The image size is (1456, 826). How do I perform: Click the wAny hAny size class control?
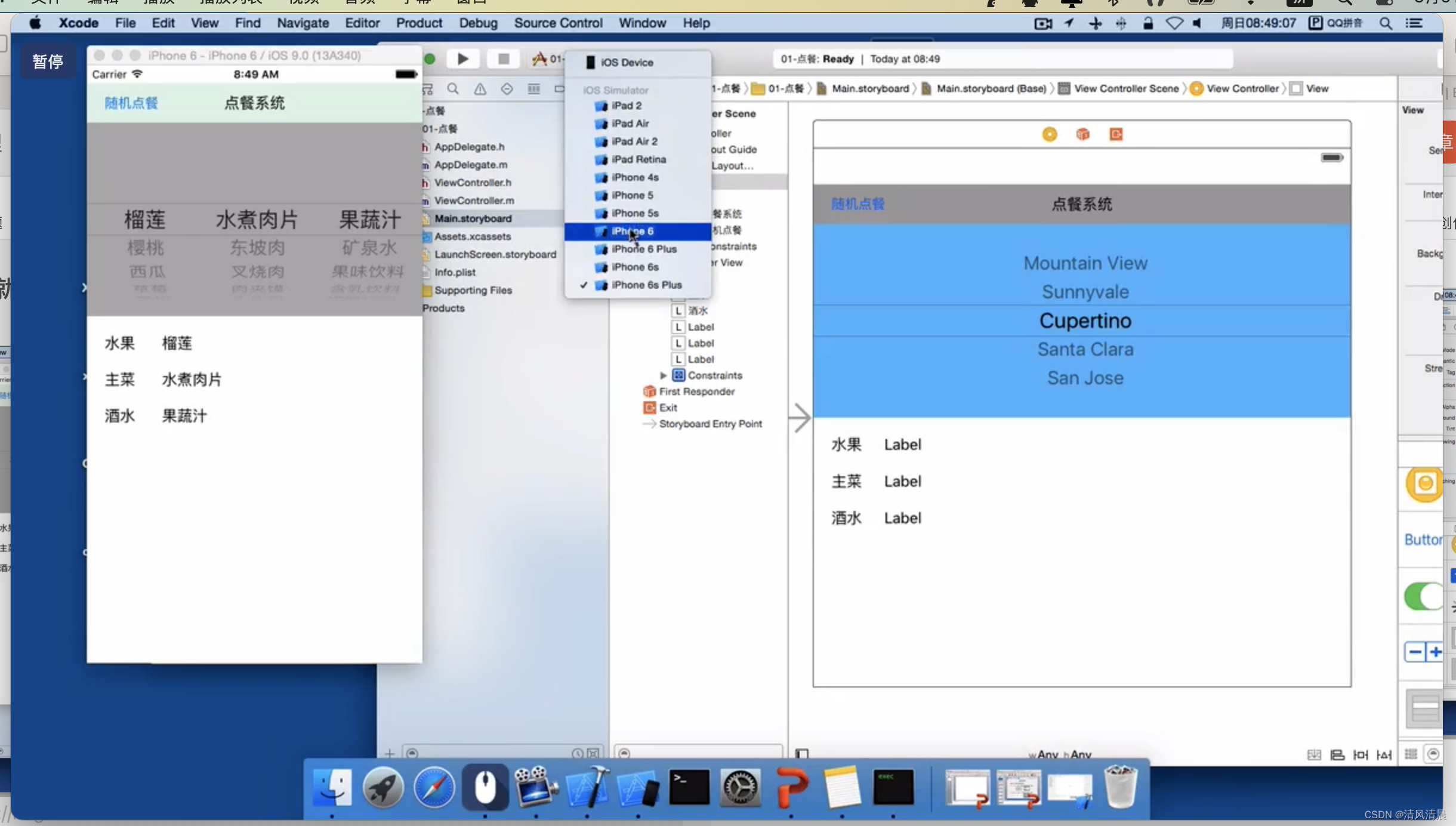click(1060, 754)
